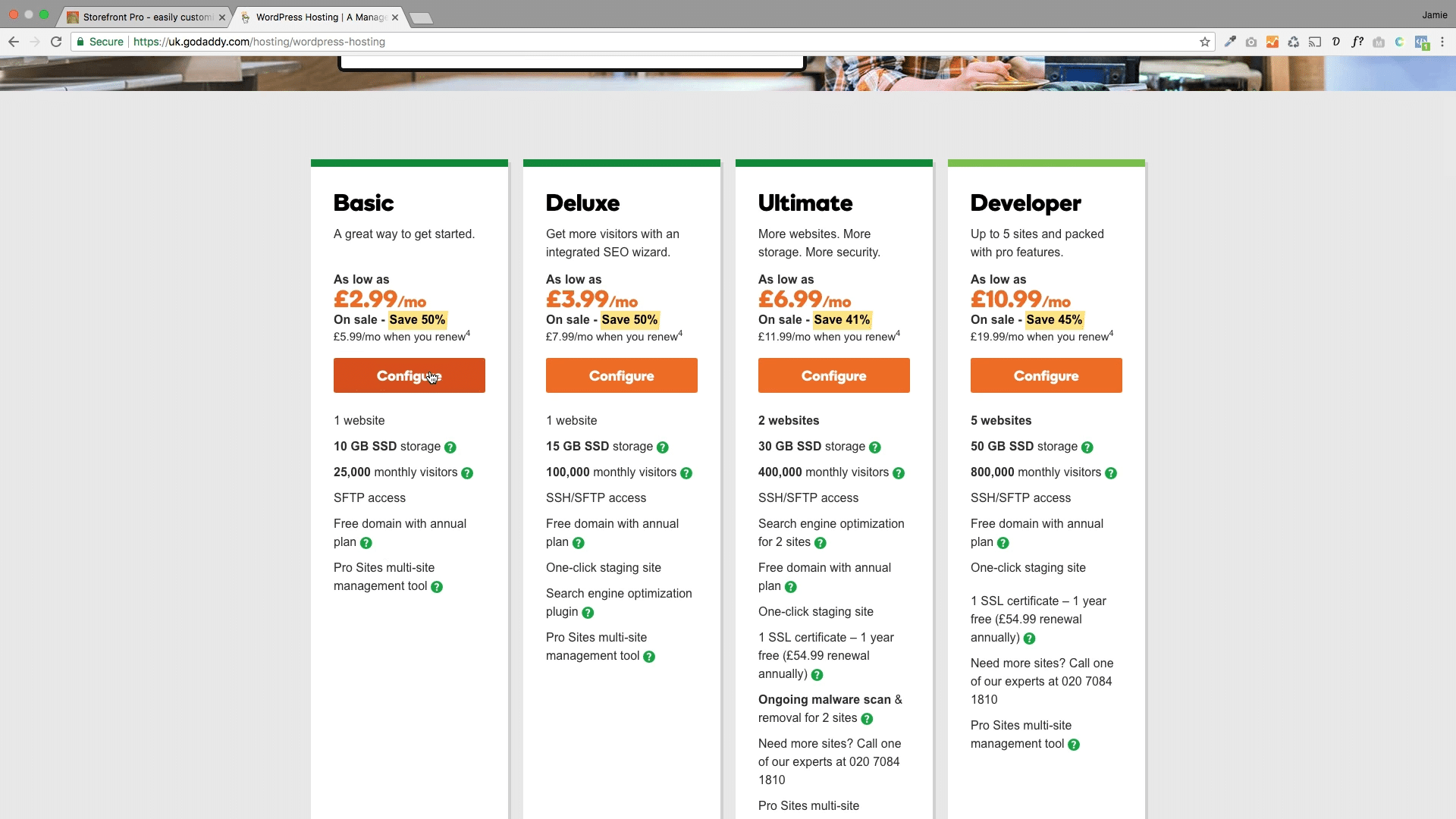Show help for Deluxe 15 GB SSD storage
1456x819 pixels.
[663, 447]
